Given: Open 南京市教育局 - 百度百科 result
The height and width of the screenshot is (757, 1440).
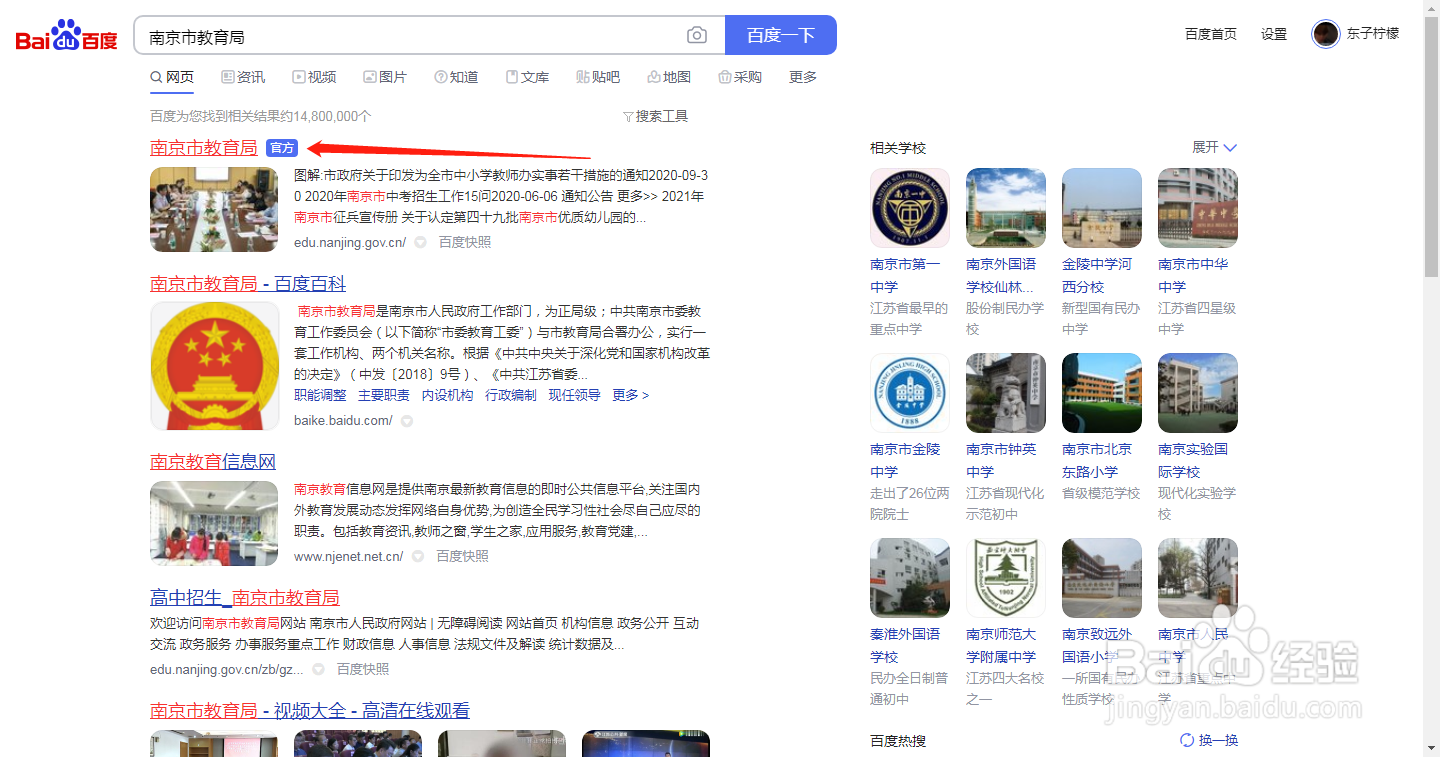Looking at the screenshot, I should [248, 284].
